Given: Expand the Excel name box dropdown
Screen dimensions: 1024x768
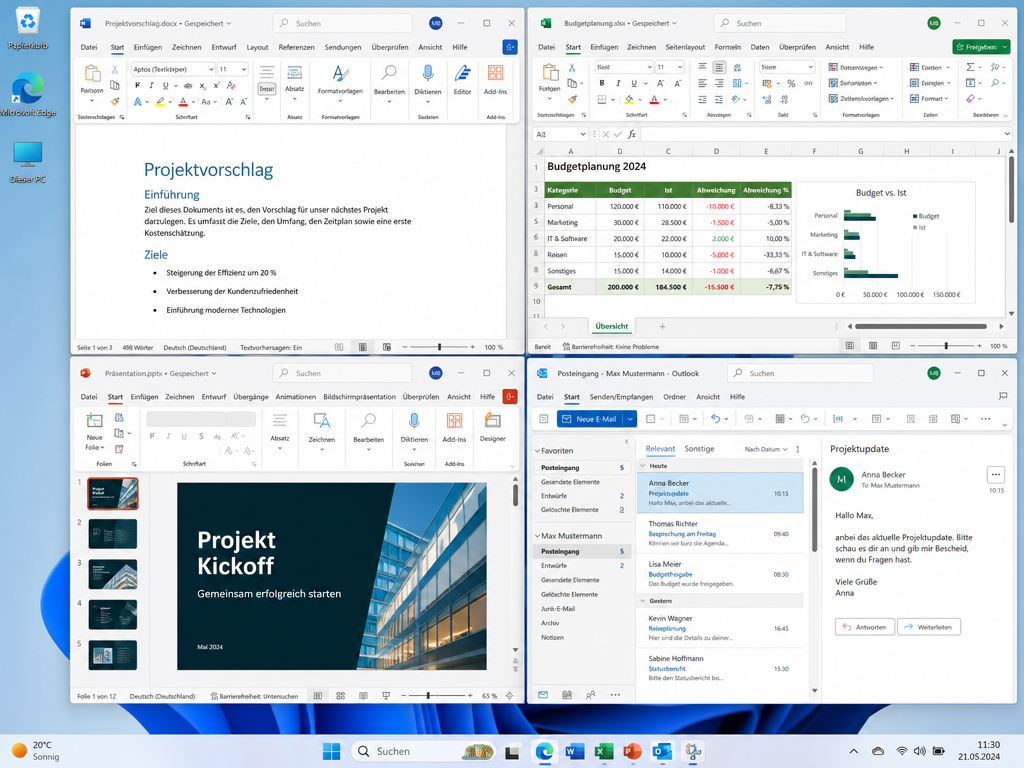Looking at the screenshot, I should pos(581,134).
